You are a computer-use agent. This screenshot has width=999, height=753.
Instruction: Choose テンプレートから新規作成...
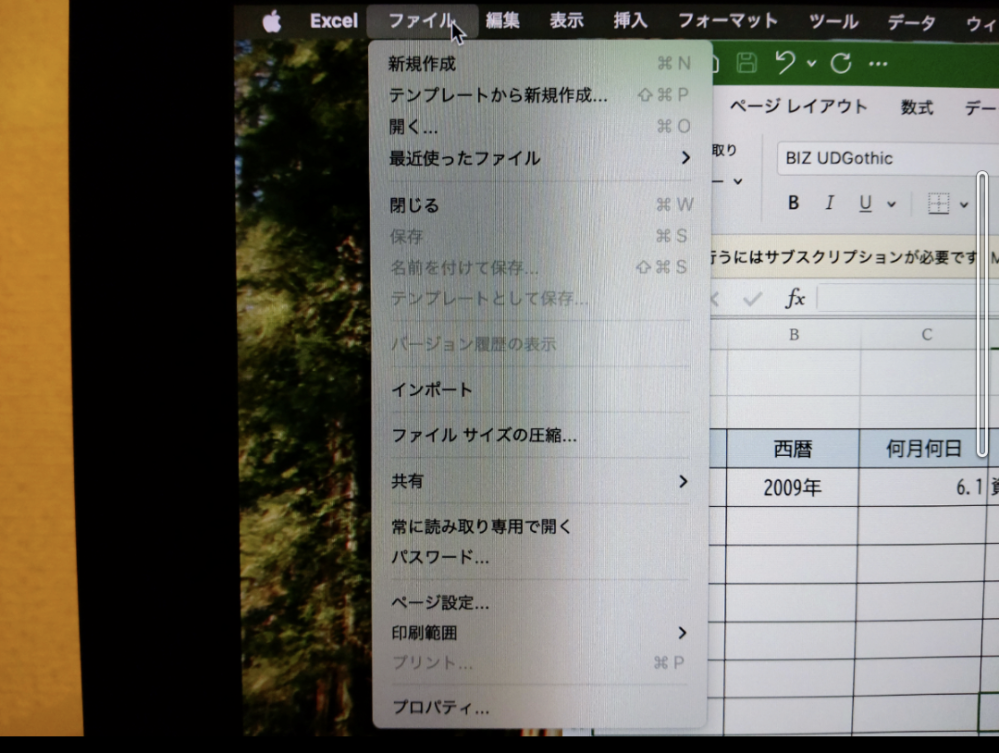pos(540,95)
